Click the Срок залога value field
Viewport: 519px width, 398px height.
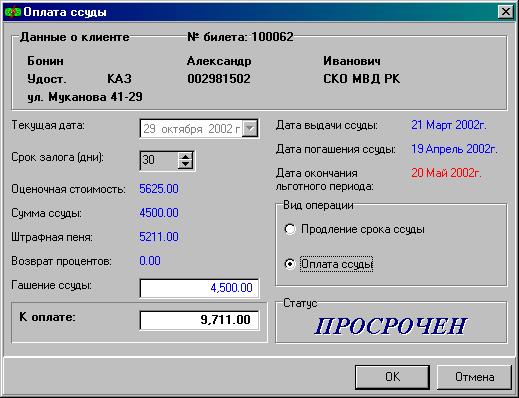[159, 160]
